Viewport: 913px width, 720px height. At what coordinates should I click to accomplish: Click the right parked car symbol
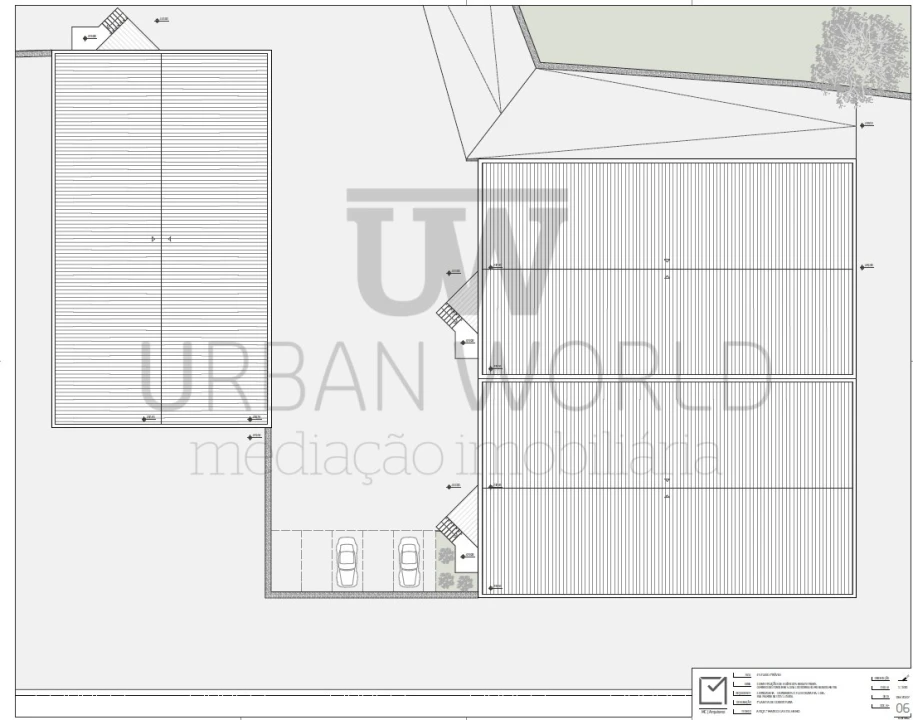[408, 561]
